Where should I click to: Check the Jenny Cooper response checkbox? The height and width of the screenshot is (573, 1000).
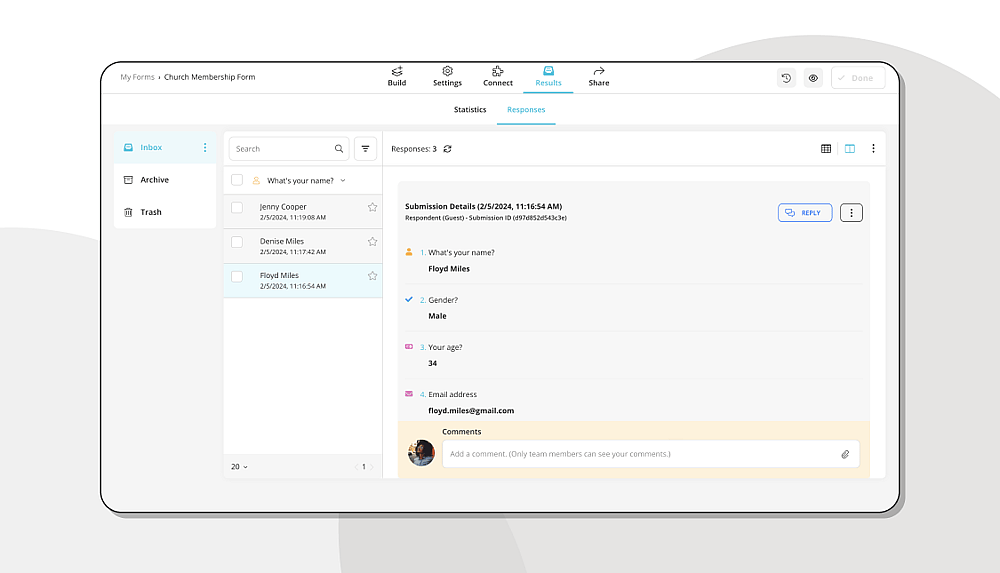[237, 207]
